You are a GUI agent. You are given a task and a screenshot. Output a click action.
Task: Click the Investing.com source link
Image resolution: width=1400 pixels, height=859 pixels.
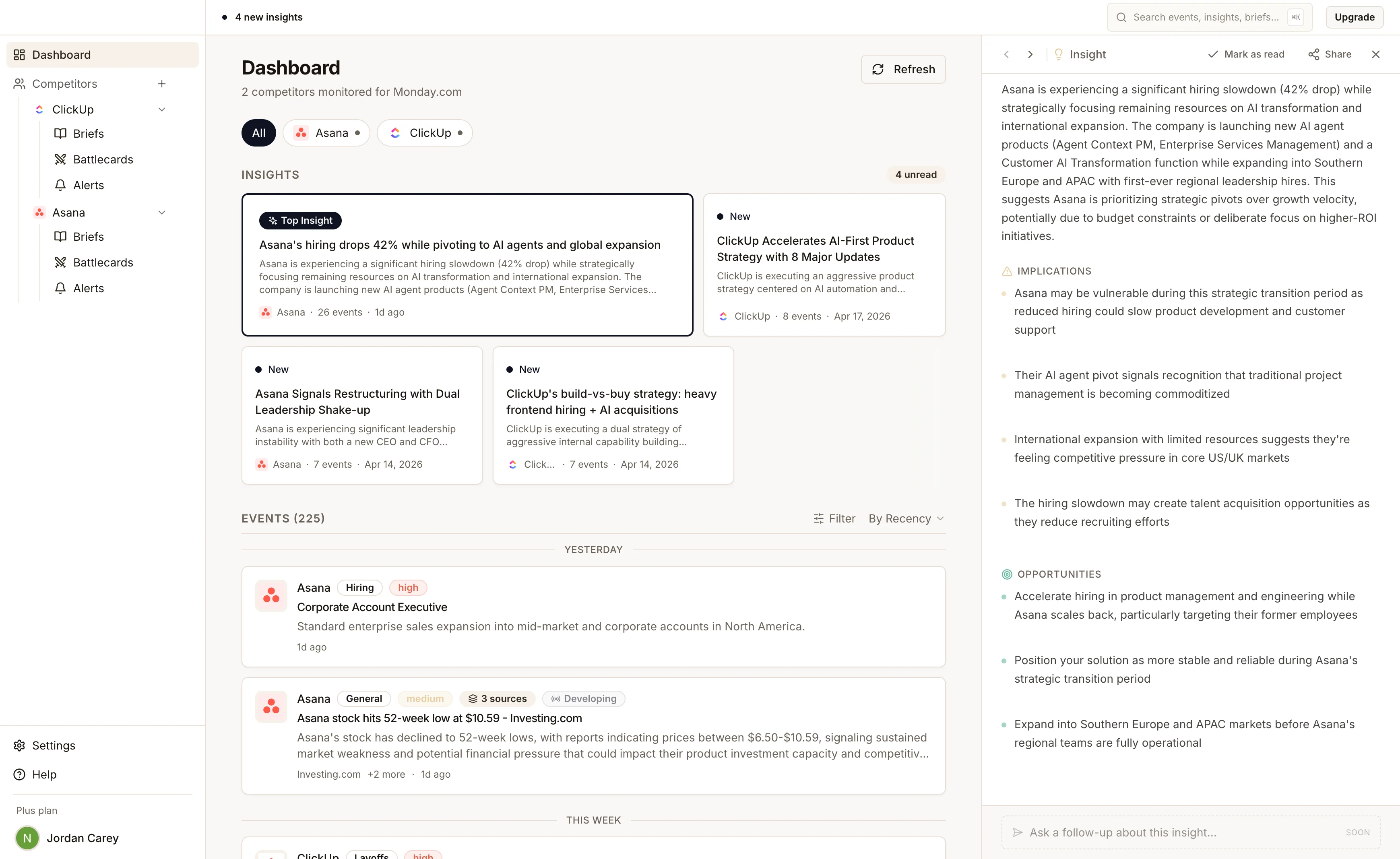click(x=328, y=774)
